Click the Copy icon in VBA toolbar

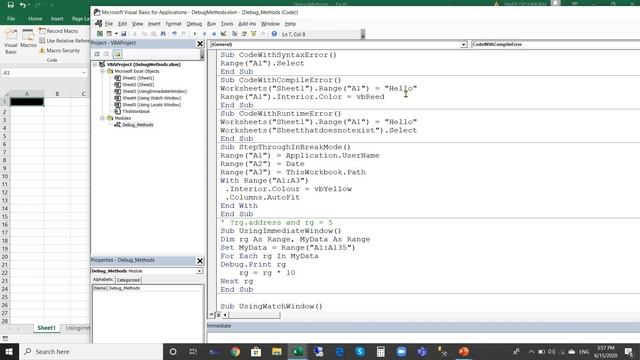(x=144, y=34)
